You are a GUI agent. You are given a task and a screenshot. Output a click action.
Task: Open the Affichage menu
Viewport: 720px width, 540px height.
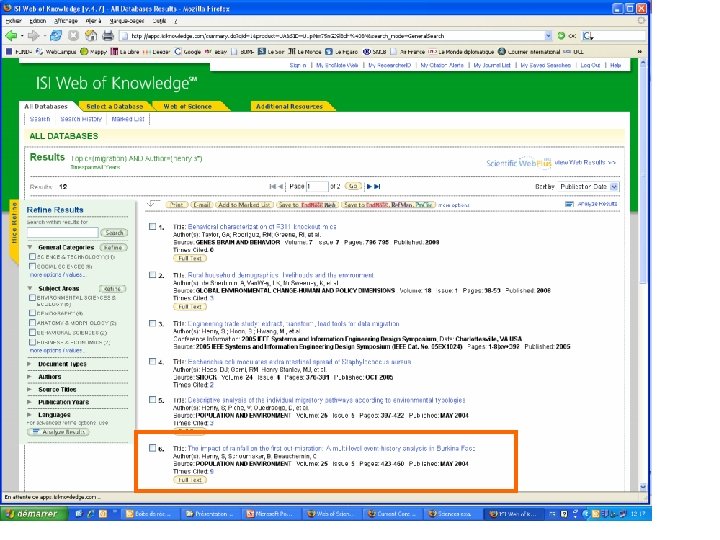[x=66, y=21]
